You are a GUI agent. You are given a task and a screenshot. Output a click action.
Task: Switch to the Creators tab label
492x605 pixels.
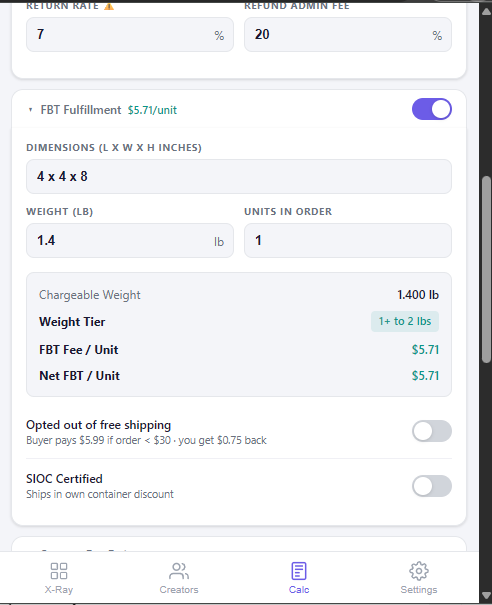click(179, 590)
